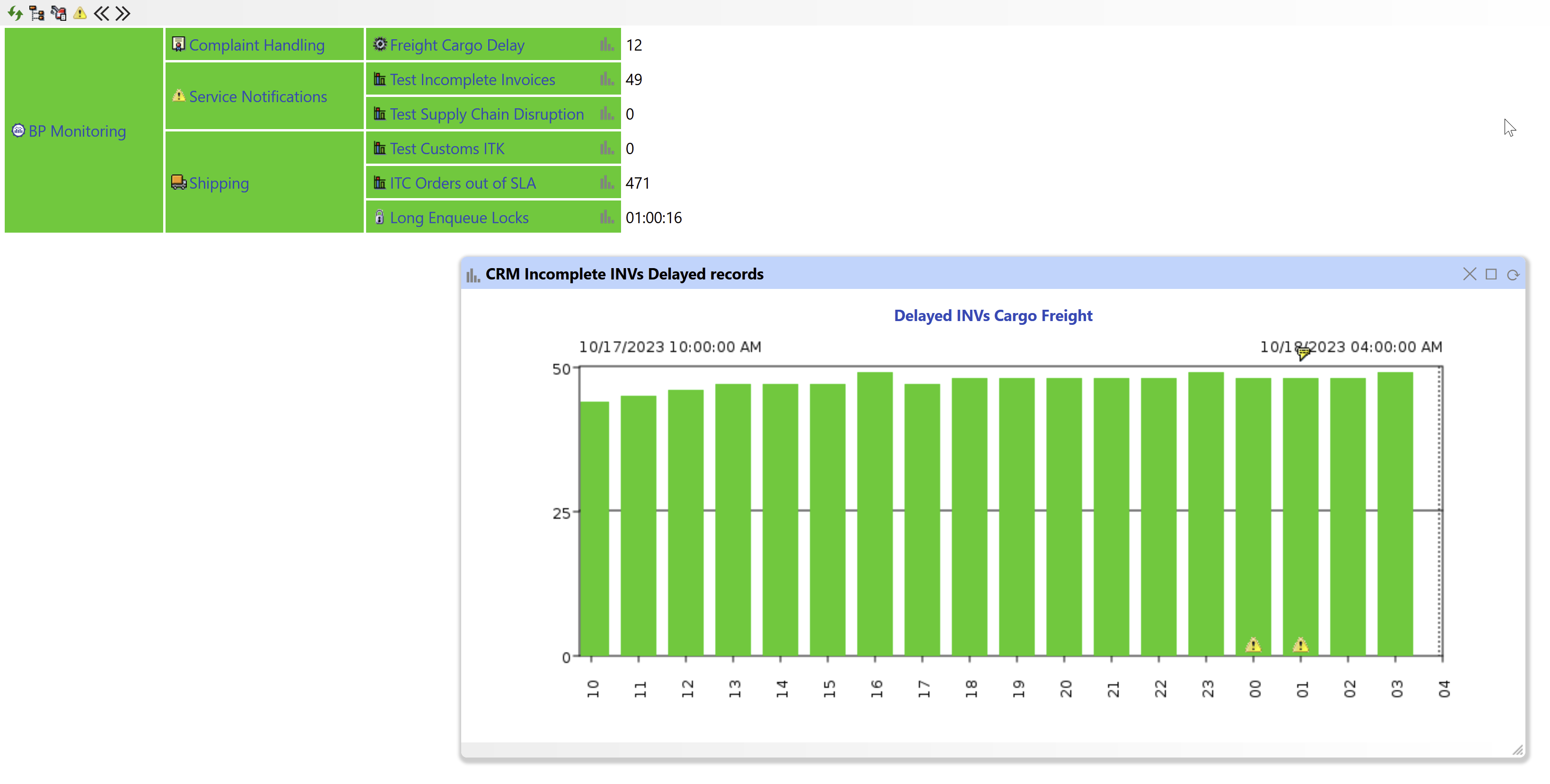Viewport: 1550px width, 784px height.
Task: Toggle maximize on the CRM chart window
Action: tap(1492, 274)
